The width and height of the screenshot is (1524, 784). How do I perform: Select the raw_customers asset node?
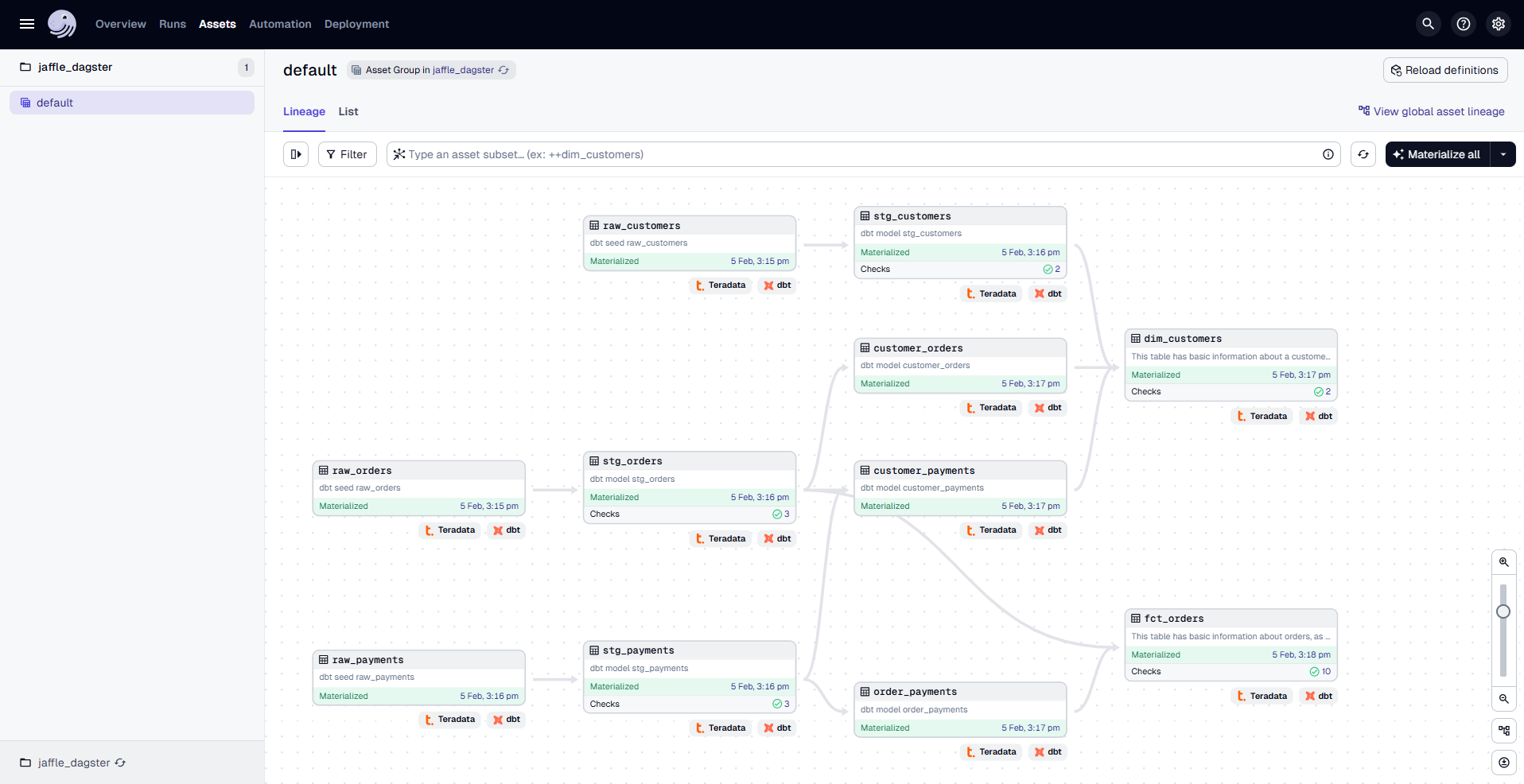[690, 243]
